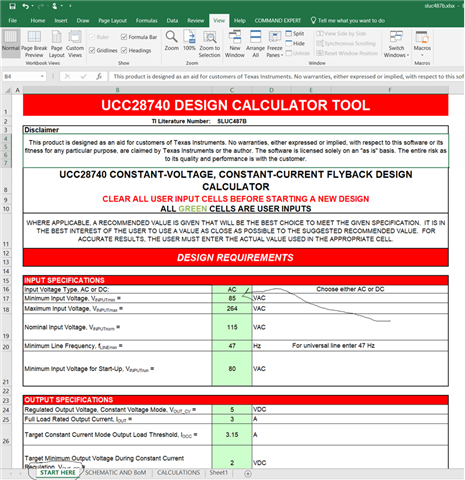Switch to the Home ribbon tab
This screenshot has height=480, width=465.
tap(38, 21)
